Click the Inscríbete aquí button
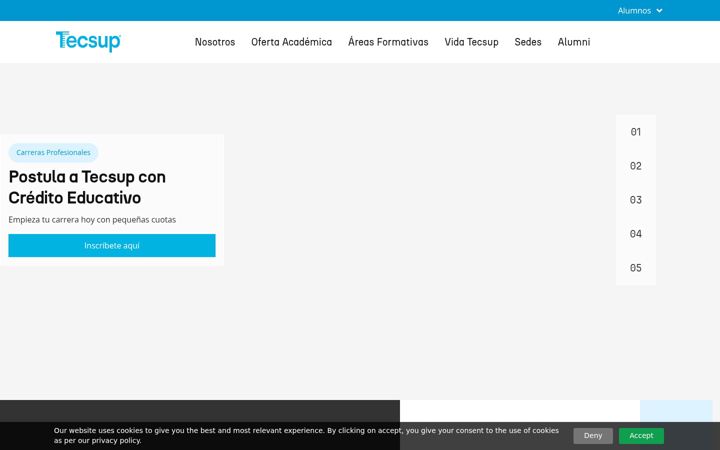Screen dimensions: 720x450 tap(112, 245)
